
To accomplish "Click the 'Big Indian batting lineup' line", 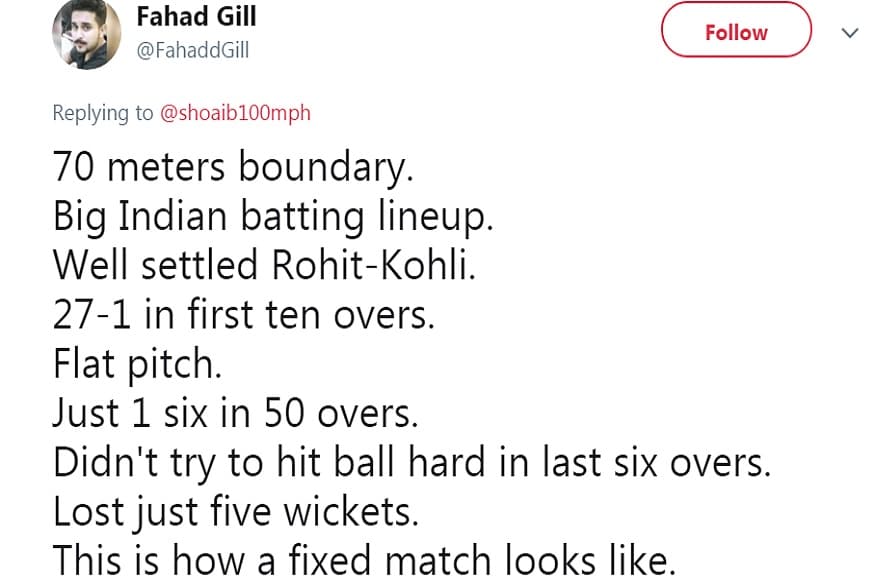I will (273, 216).
